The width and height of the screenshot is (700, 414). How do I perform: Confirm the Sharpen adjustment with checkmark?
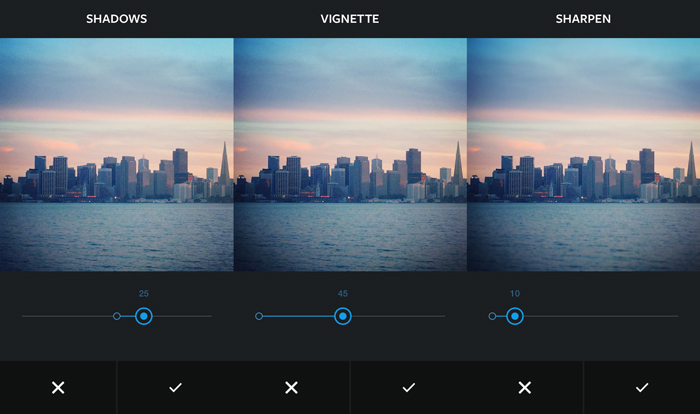[642, 387]
